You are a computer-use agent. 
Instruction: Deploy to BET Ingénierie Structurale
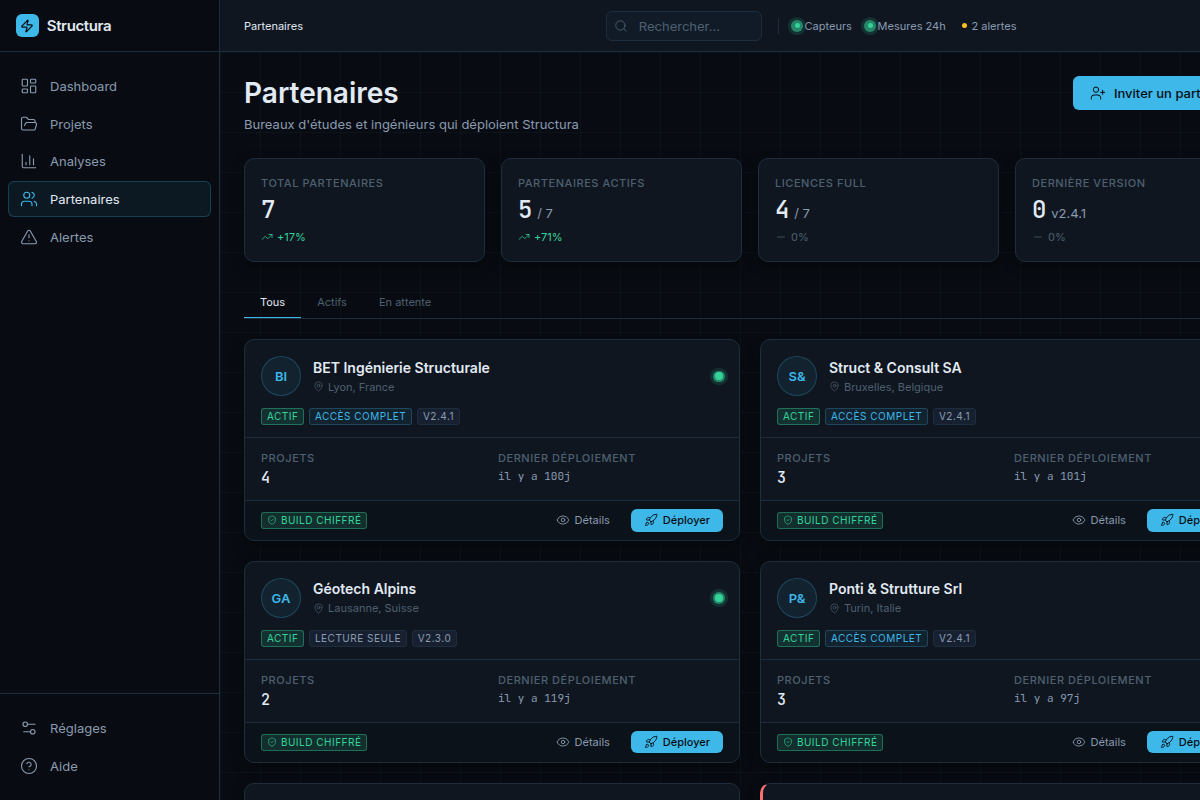(x=677, y=520)
